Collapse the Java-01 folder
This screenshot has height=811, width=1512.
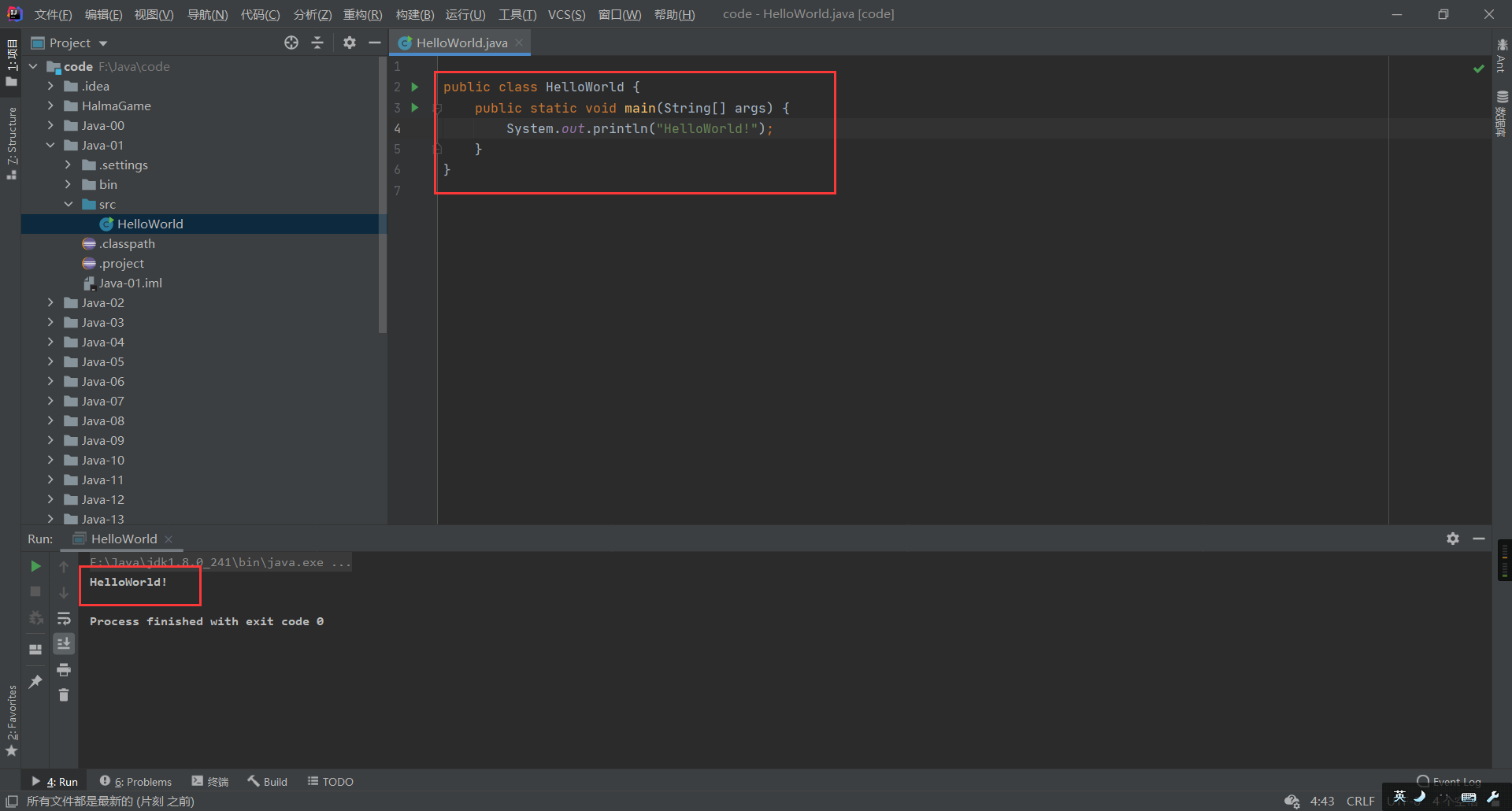(x=50, y=145)
